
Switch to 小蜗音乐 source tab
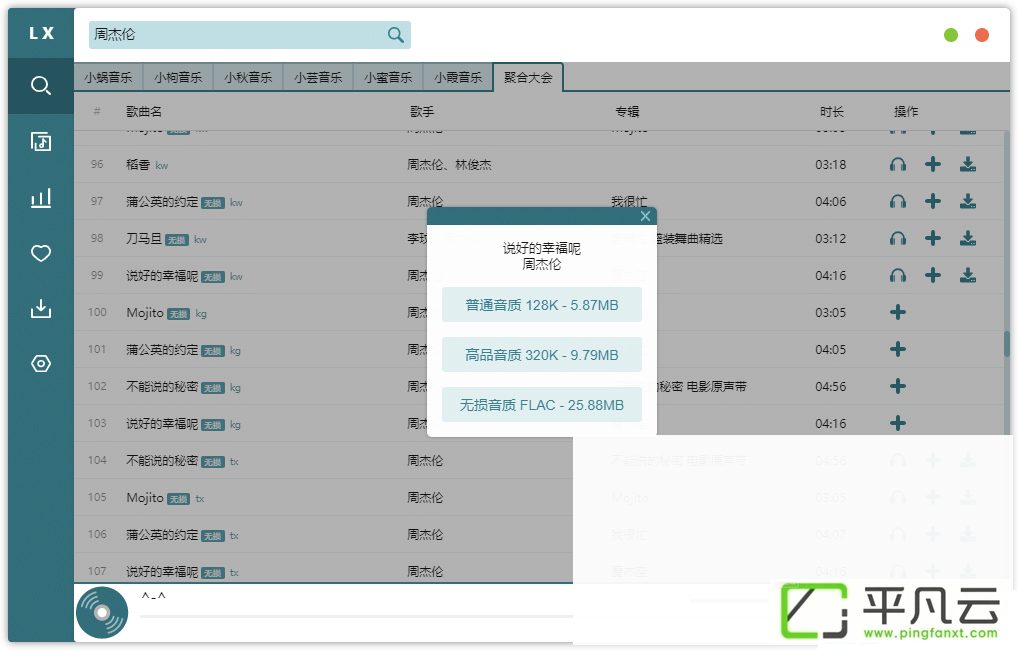108,78
